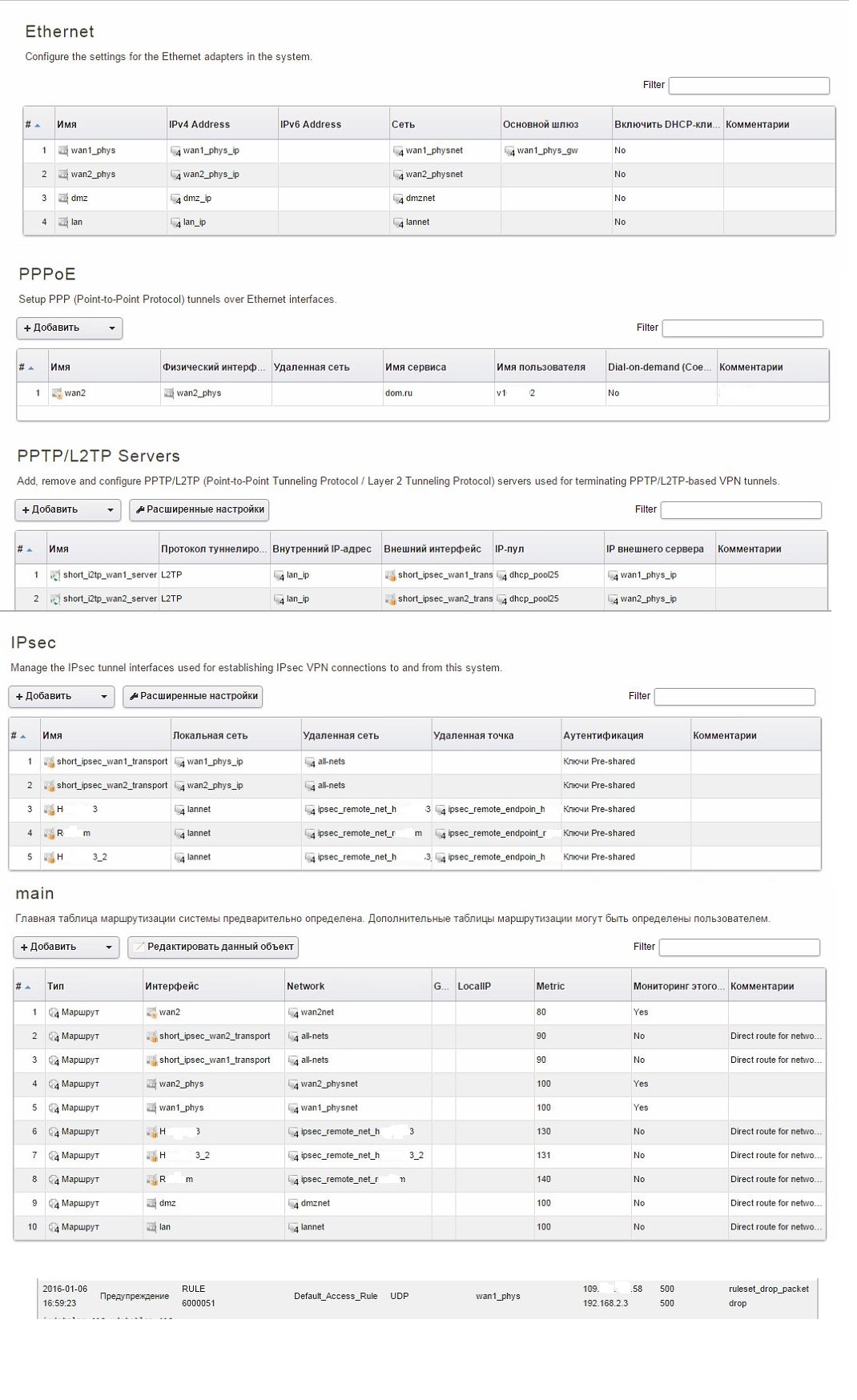857x1400 pixels.
Task: Click the wrench icon on IPsec advanced settings
Action: 134,697
